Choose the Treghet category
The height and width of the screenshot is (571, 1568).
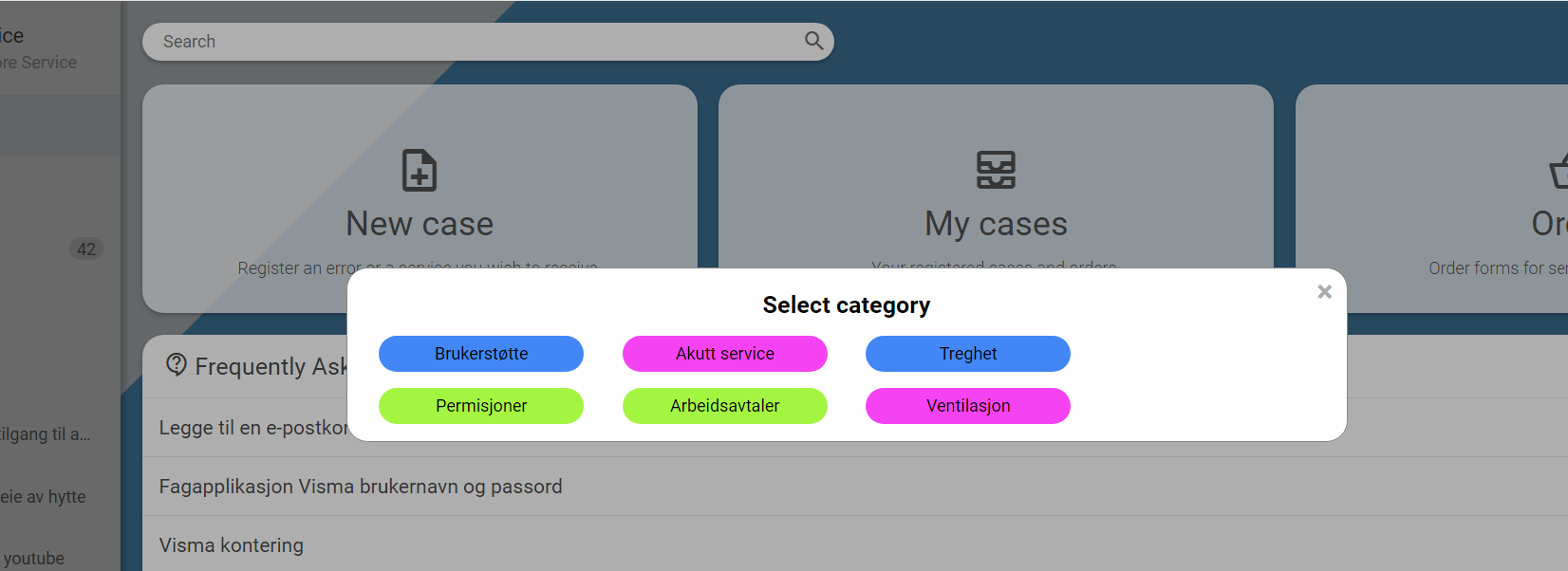(x=968, y=354)
